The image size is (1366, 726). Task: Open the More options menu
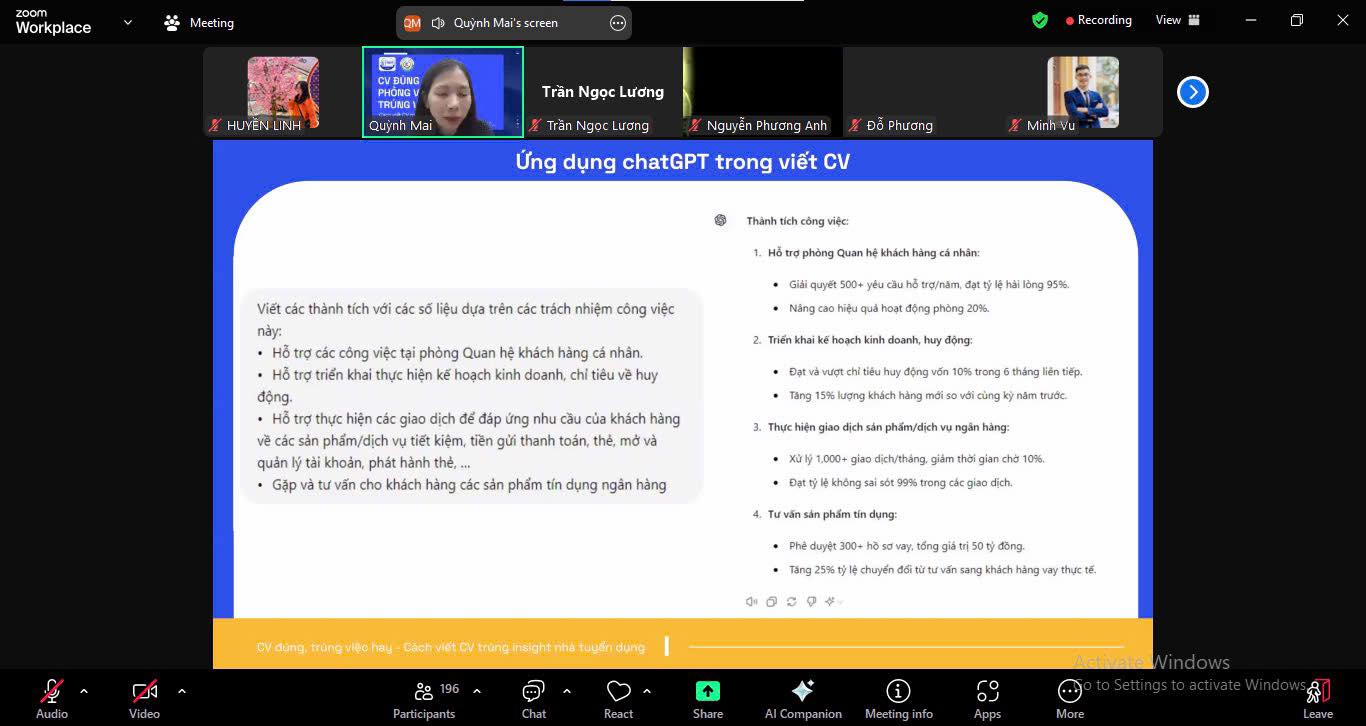point(1069,698)
